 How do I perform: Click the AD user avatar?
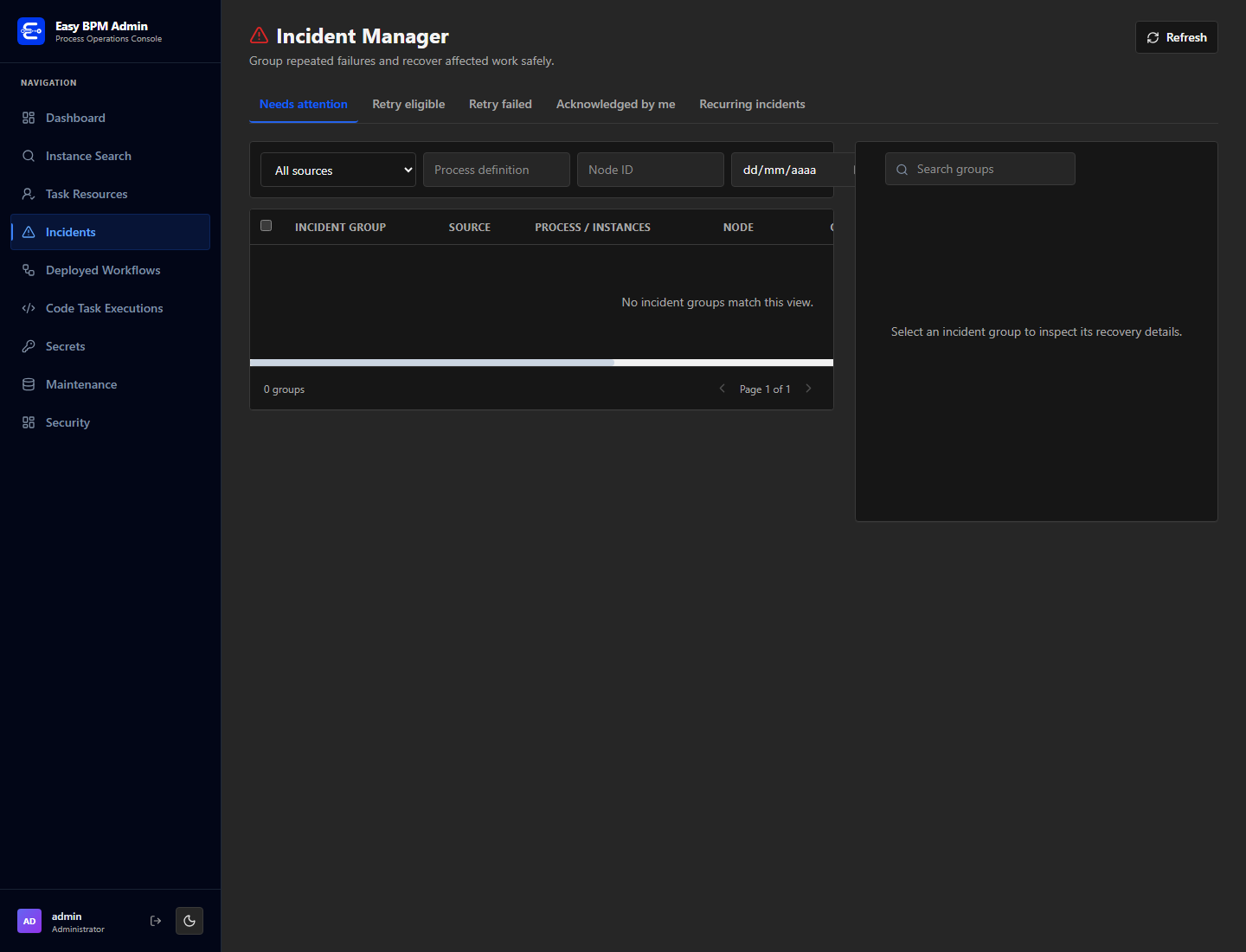29,921
